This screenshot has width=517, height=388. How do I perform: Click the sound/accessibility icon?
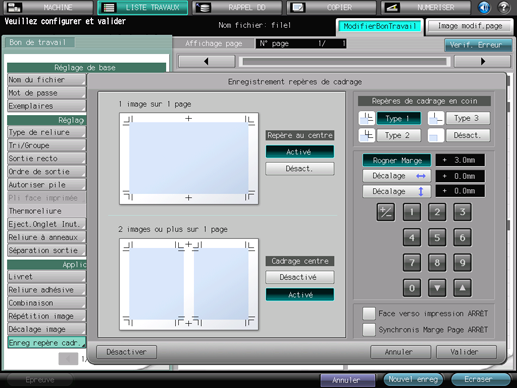click(484, 7)
